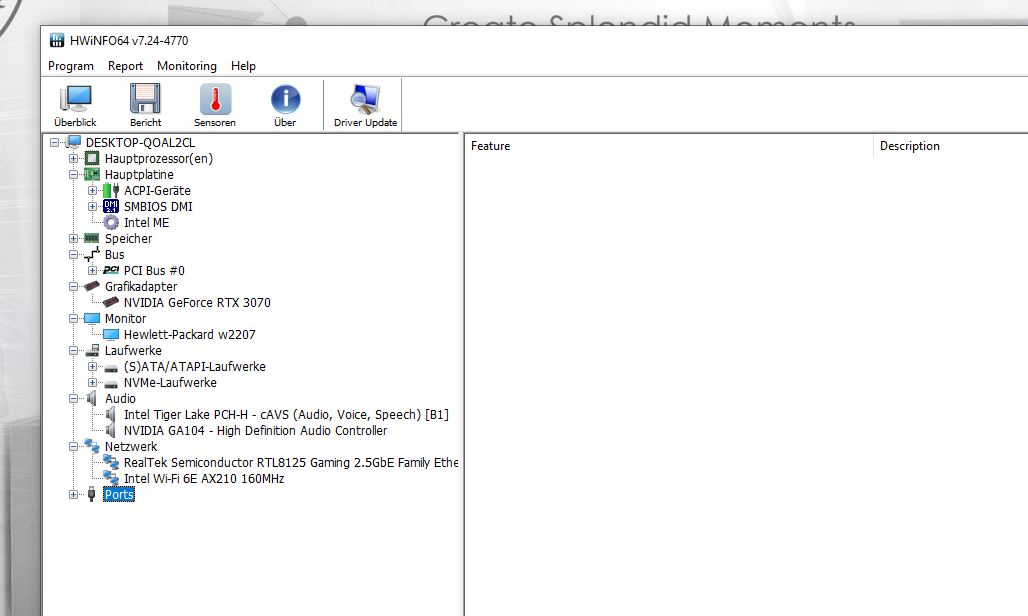Expand the SMBIOS DMI node
1028x616 pixels.
tap(92, 206)
